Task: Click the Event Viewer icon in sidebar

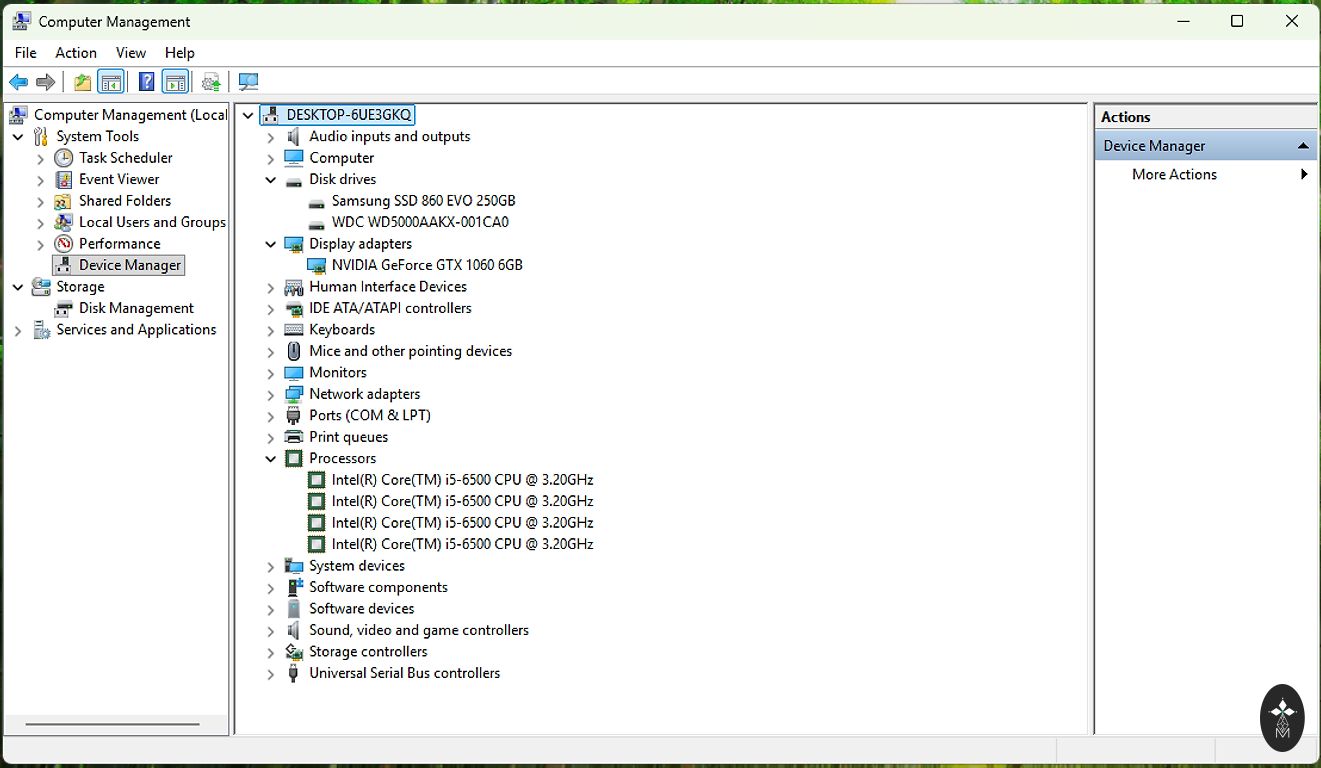Action: coord(63,179)
